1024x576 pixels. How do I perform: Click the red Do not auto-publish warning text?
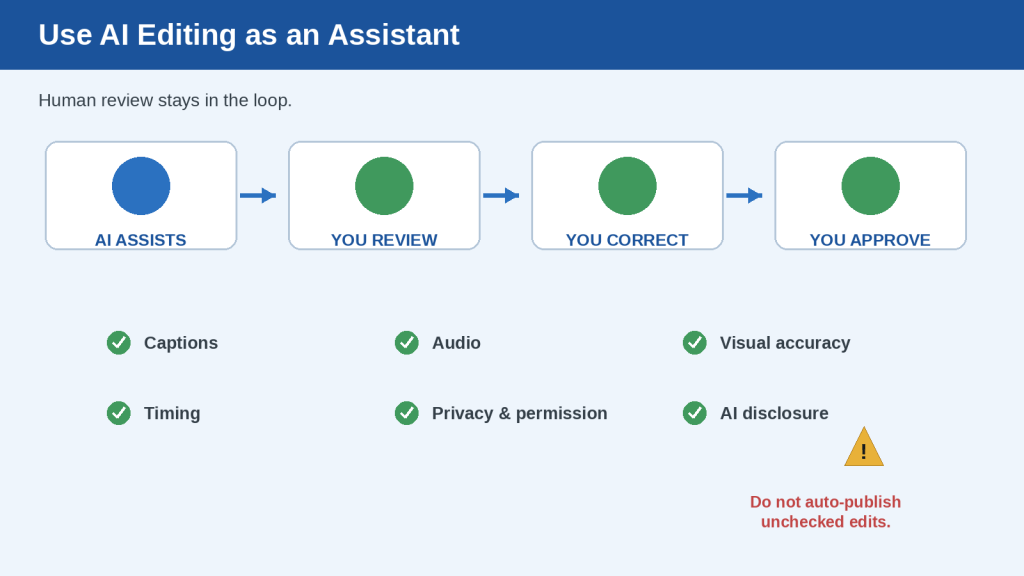pyautogui.click(x=825, y=511)
